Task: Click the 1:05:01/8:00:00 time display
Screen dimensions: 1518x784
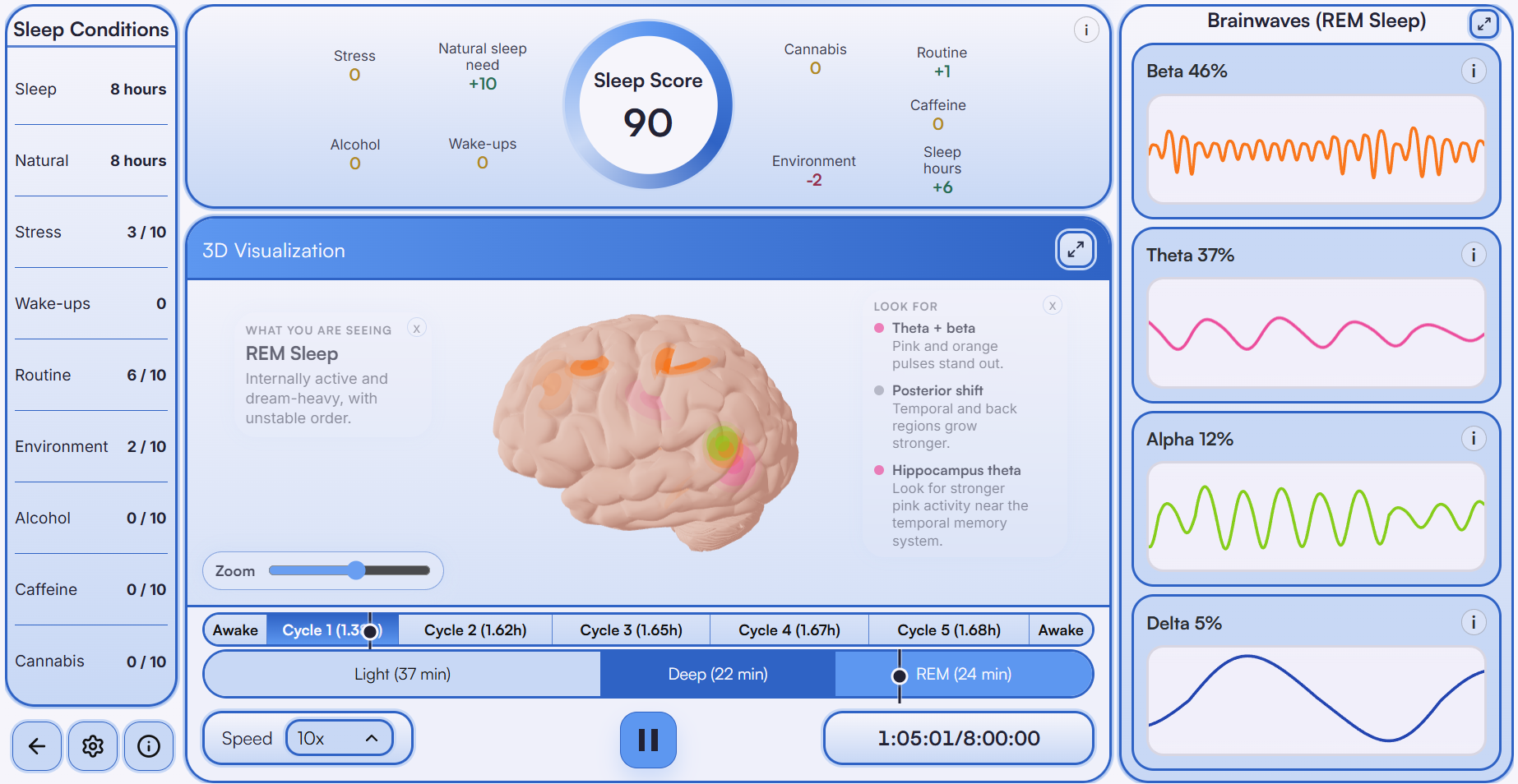Action: pos(959,738)
